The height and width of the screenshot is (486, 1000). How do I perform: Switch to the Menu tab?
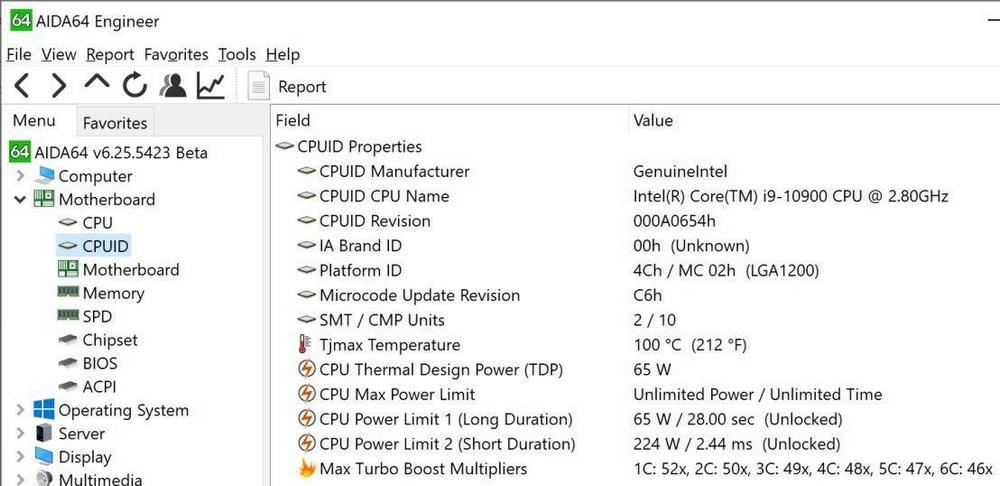pos(34,121)
